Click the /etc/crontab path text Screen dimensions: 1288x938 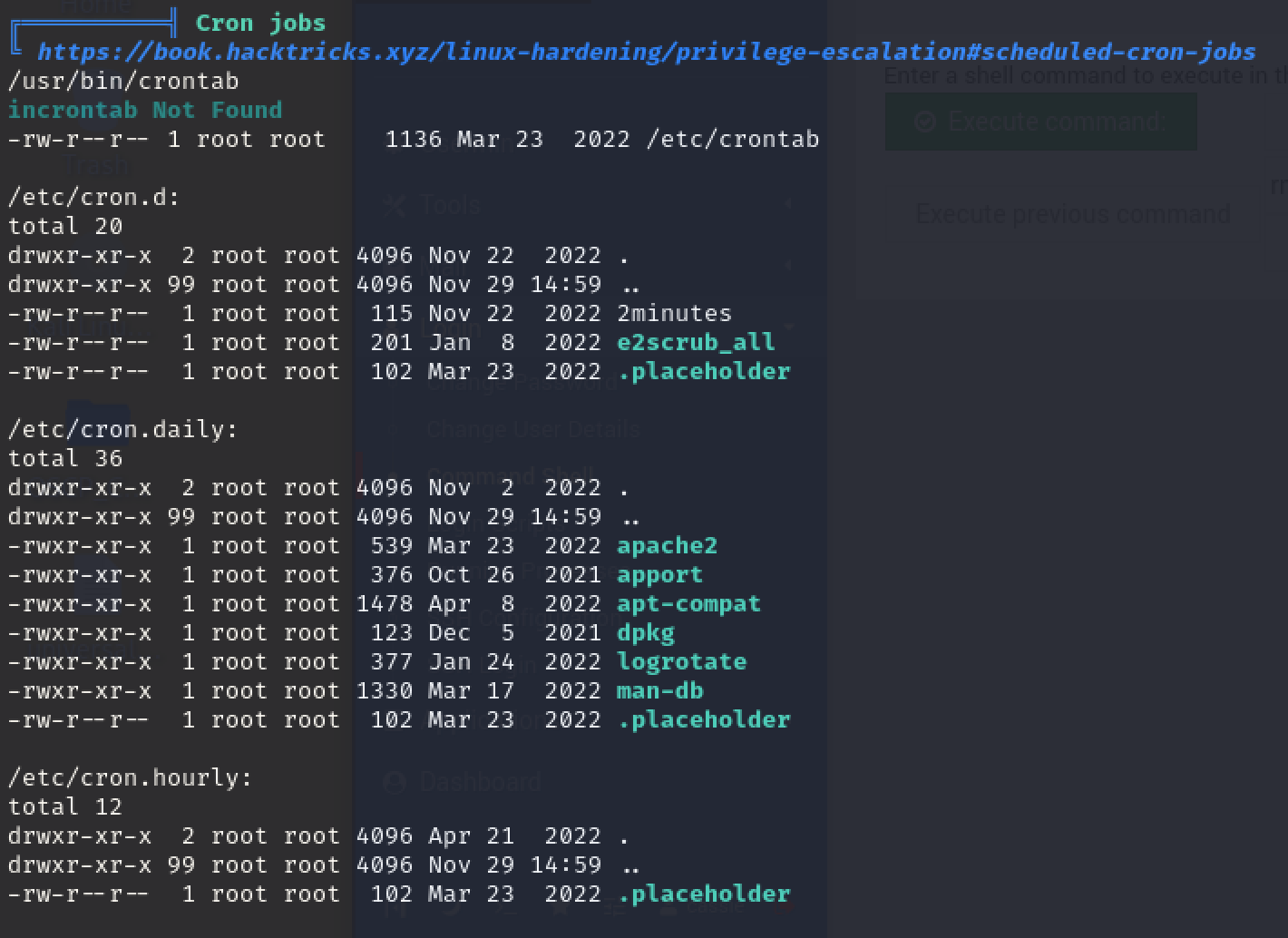tap(732, 139)
